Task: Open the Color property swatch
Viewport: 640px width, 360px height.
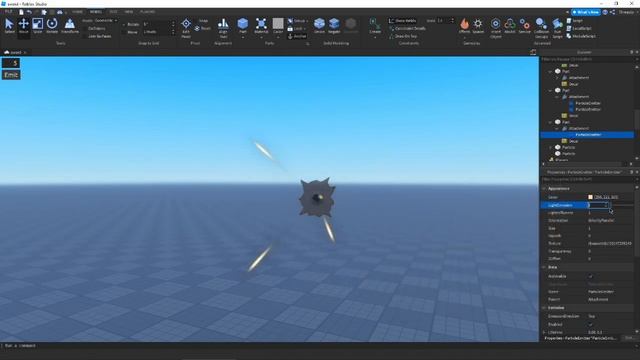Action: click(x=590, y=197)
